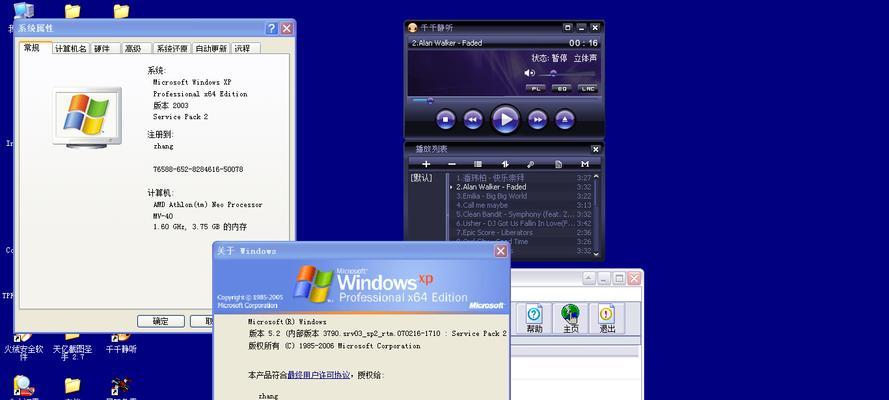Switch to the 高级 tab
Screen dimensions: 889x400
tap(137, 49)
